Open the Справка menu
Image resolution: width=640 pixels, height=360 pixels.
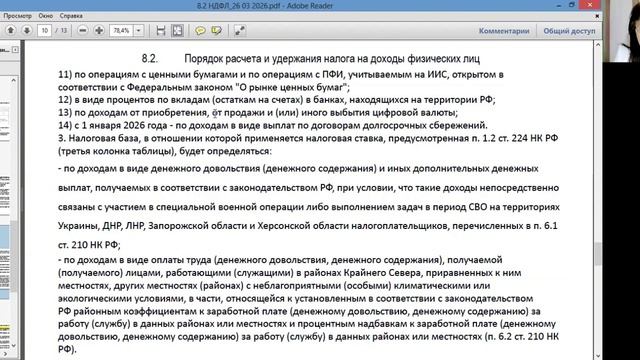point(71,16)
